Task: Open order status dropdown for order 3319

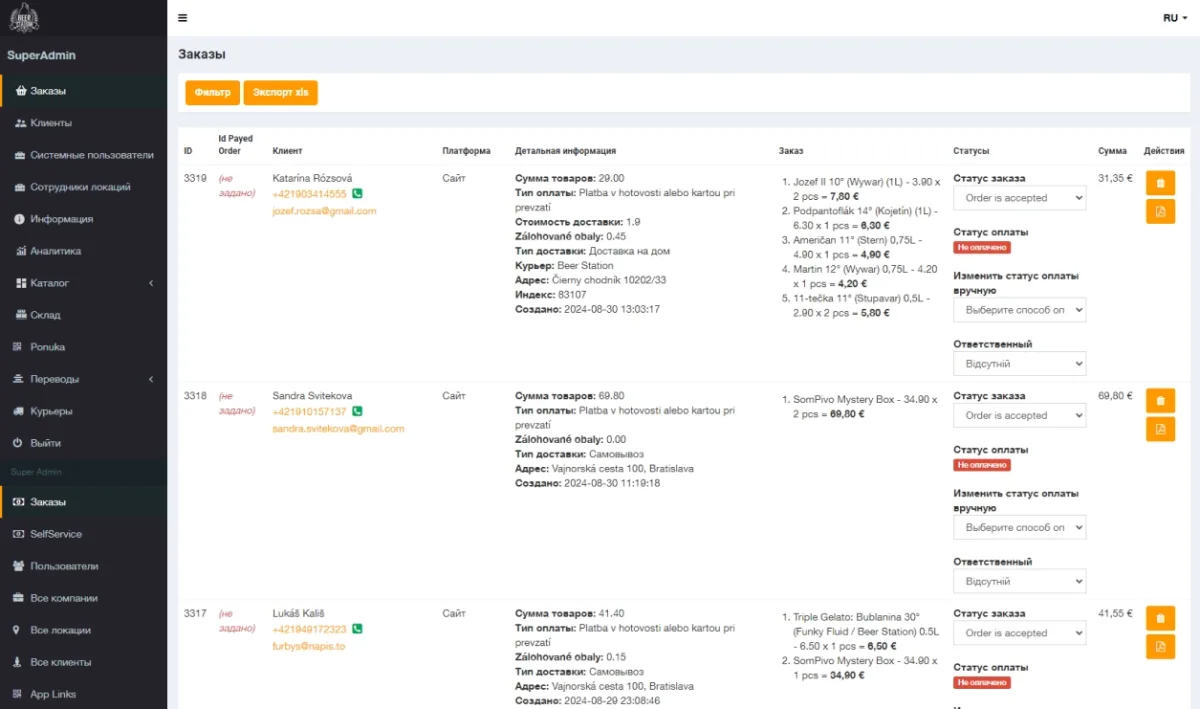Action: pos(1019,198)
